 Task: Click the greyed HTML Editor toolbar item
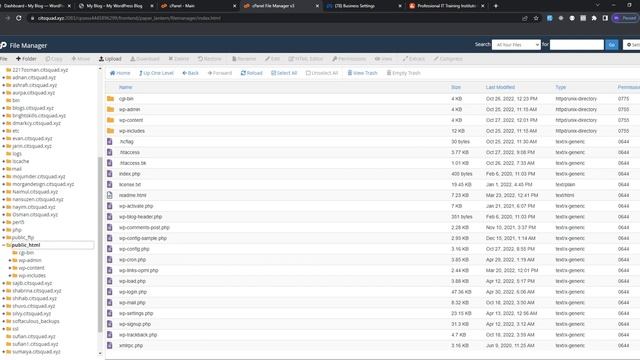(305, 59)
